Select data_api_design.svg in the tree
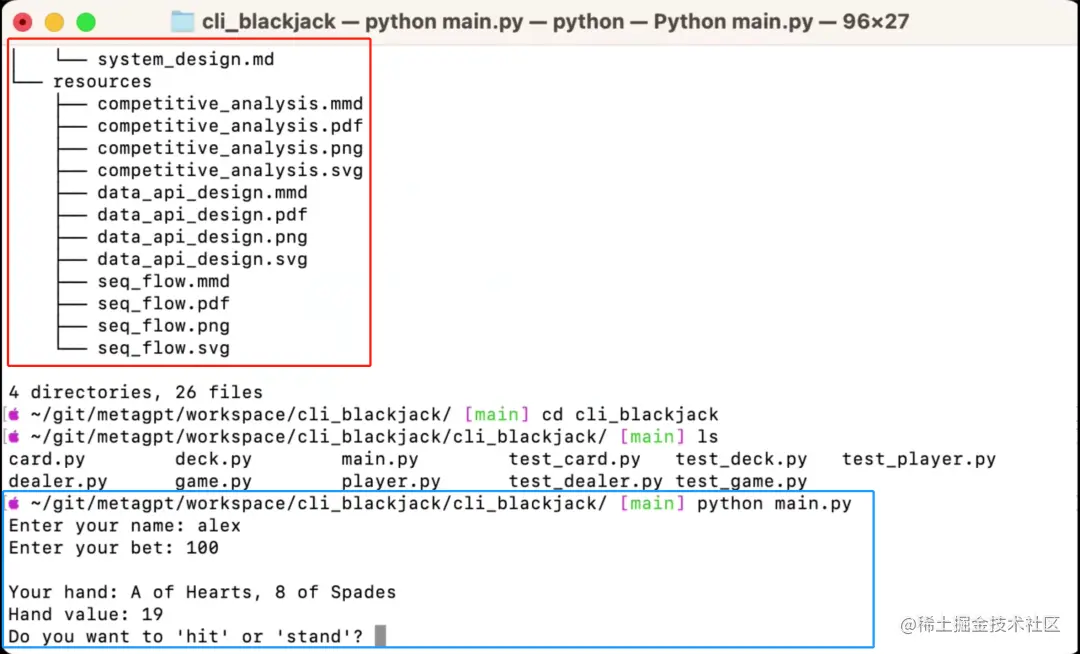 (202, 259)
